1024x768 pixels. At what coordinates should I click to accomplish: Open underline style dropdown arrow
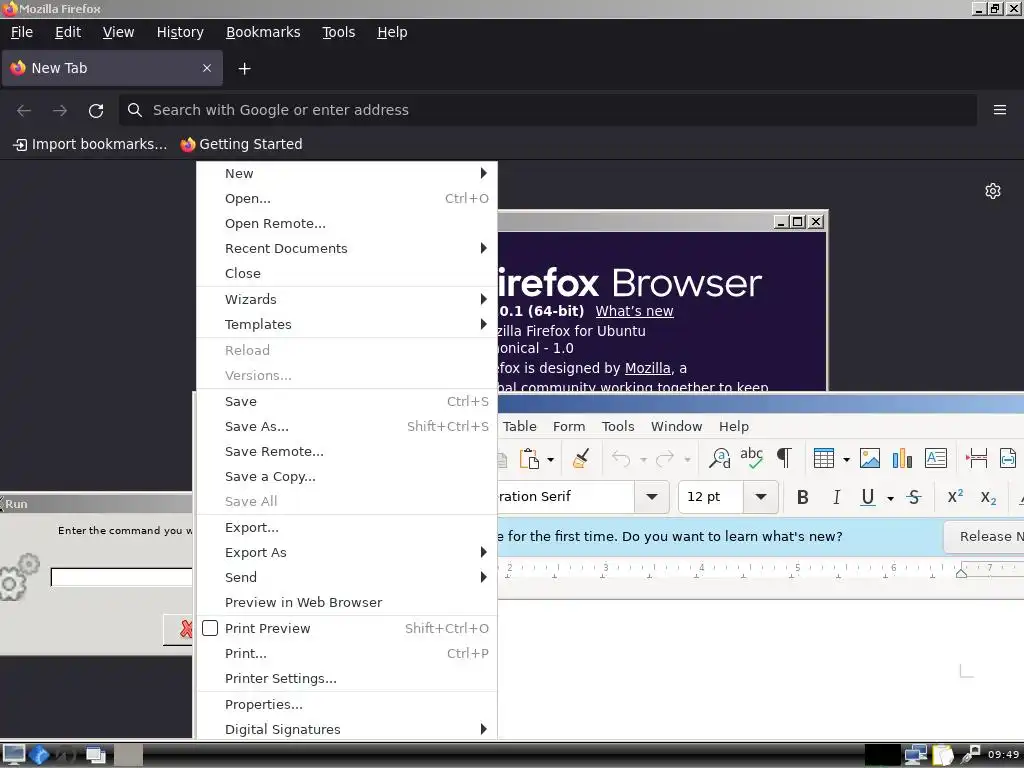click(x=890, y=499)
